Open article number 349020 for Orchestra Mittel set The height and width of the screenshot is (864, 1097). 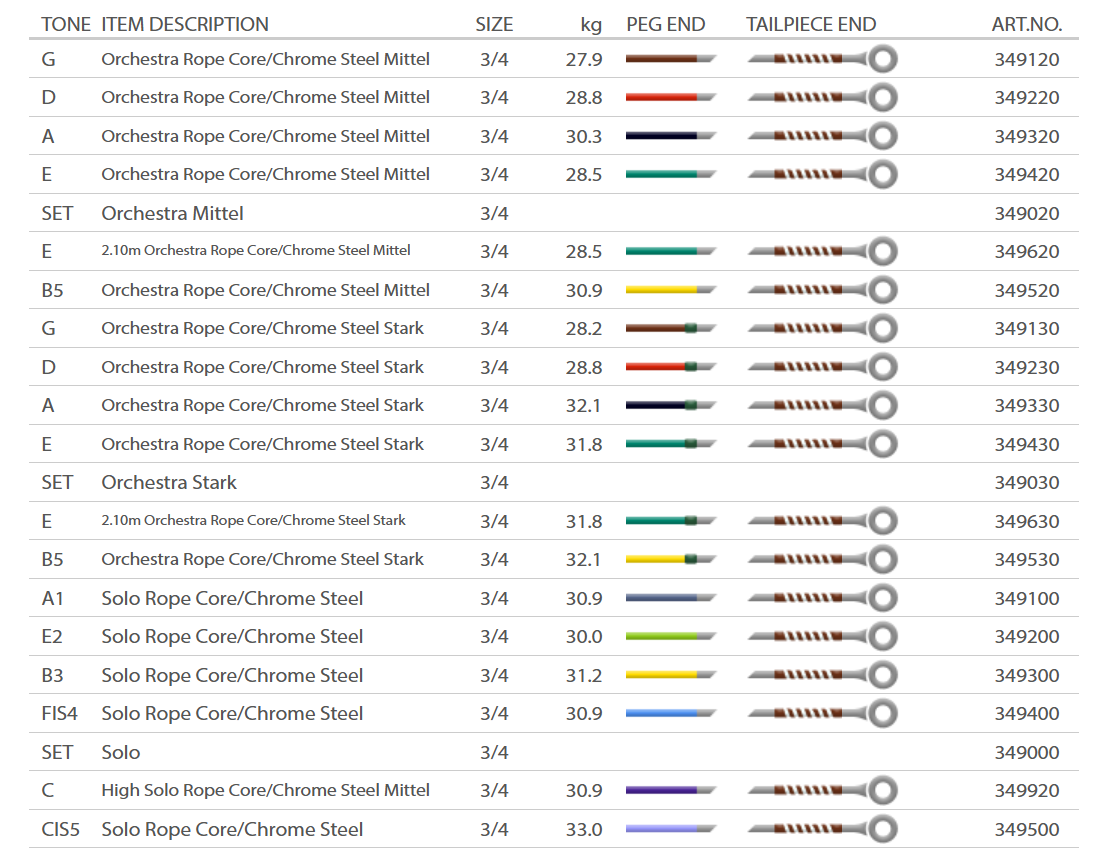click(x=1027, y=214)
